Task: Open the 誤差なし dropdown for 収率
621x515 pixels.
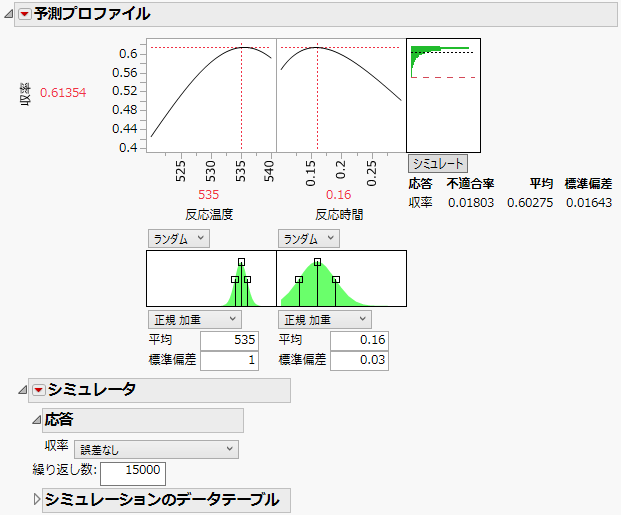Action: click(156, 449)
